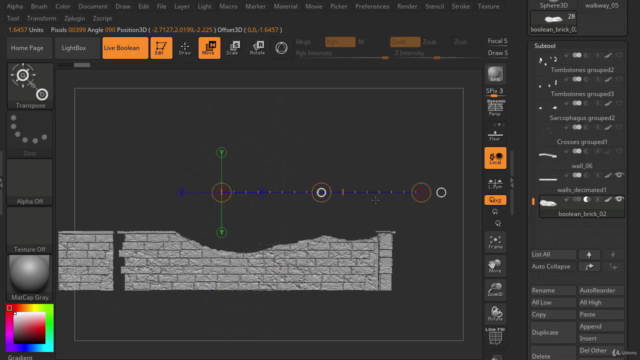Viewport: 640px width, 360px height.
Task: Move subtool up with arrow
Action: point(589,254)
